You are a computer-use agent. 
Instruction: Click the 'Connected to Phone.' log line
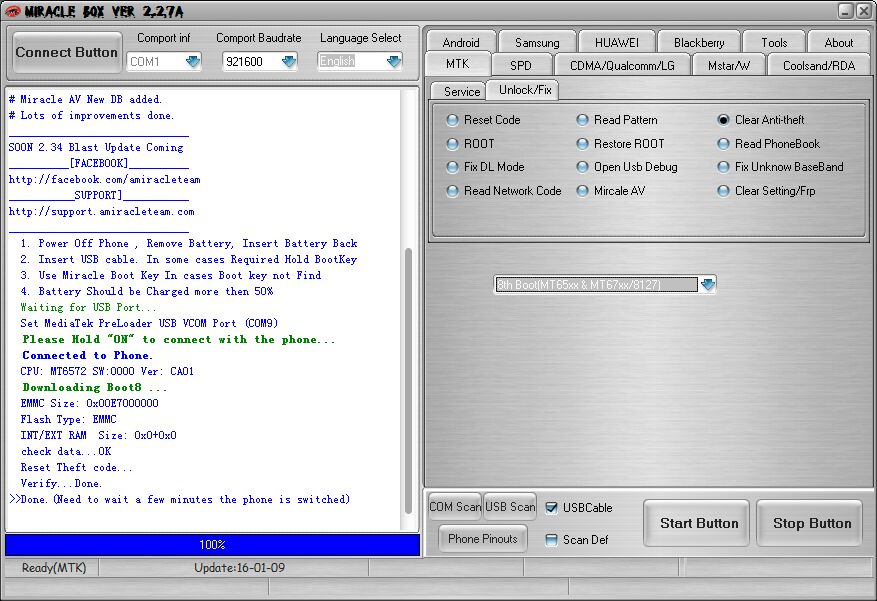tap(87, 356)
